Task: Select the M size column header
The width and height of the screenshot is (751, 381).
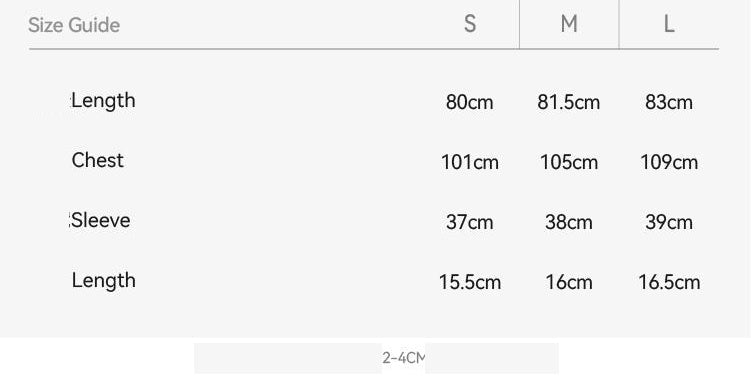Action: pos(569,23)
